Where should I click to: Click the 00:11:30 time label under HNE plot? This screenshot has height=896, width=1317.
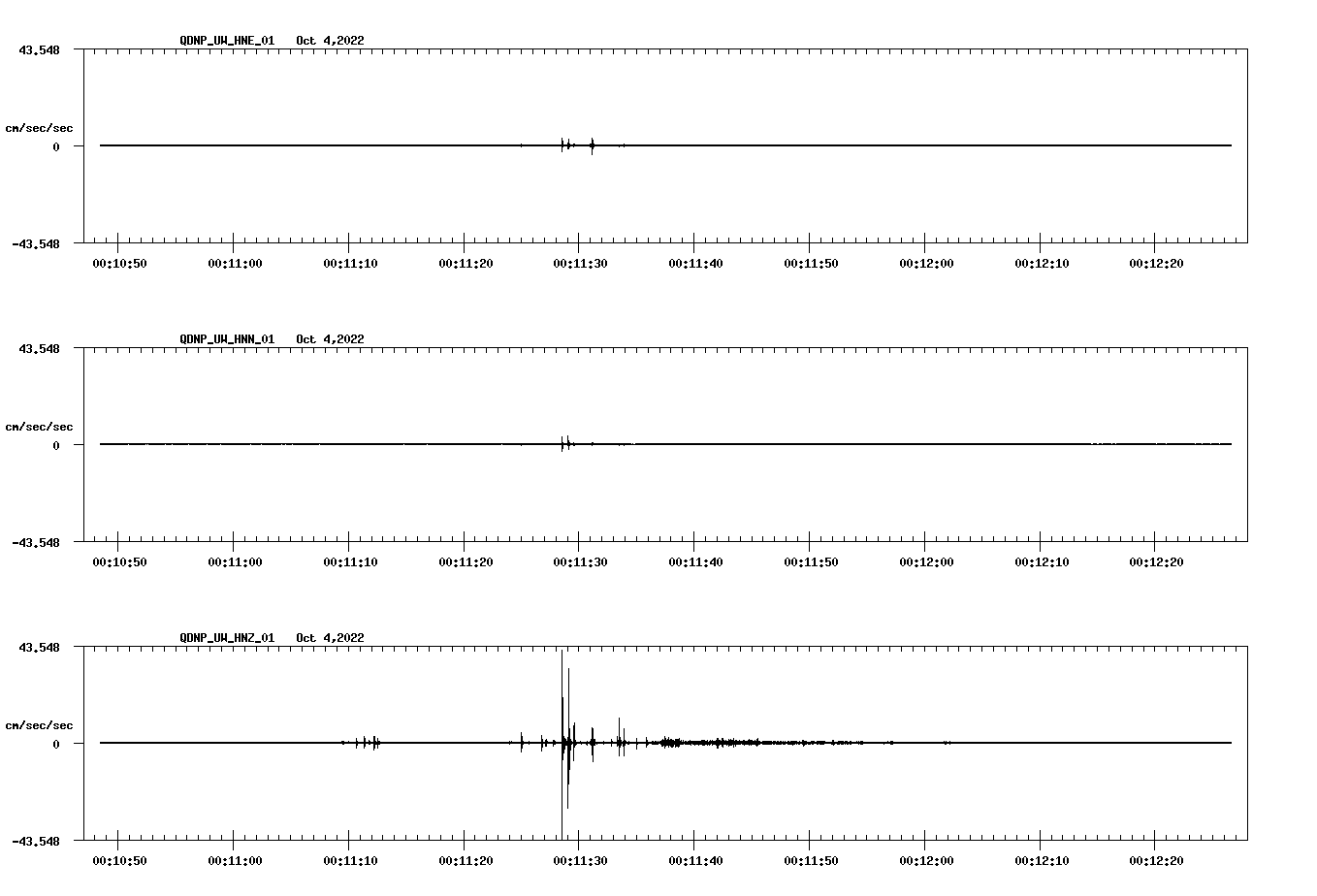pos(581,264)
